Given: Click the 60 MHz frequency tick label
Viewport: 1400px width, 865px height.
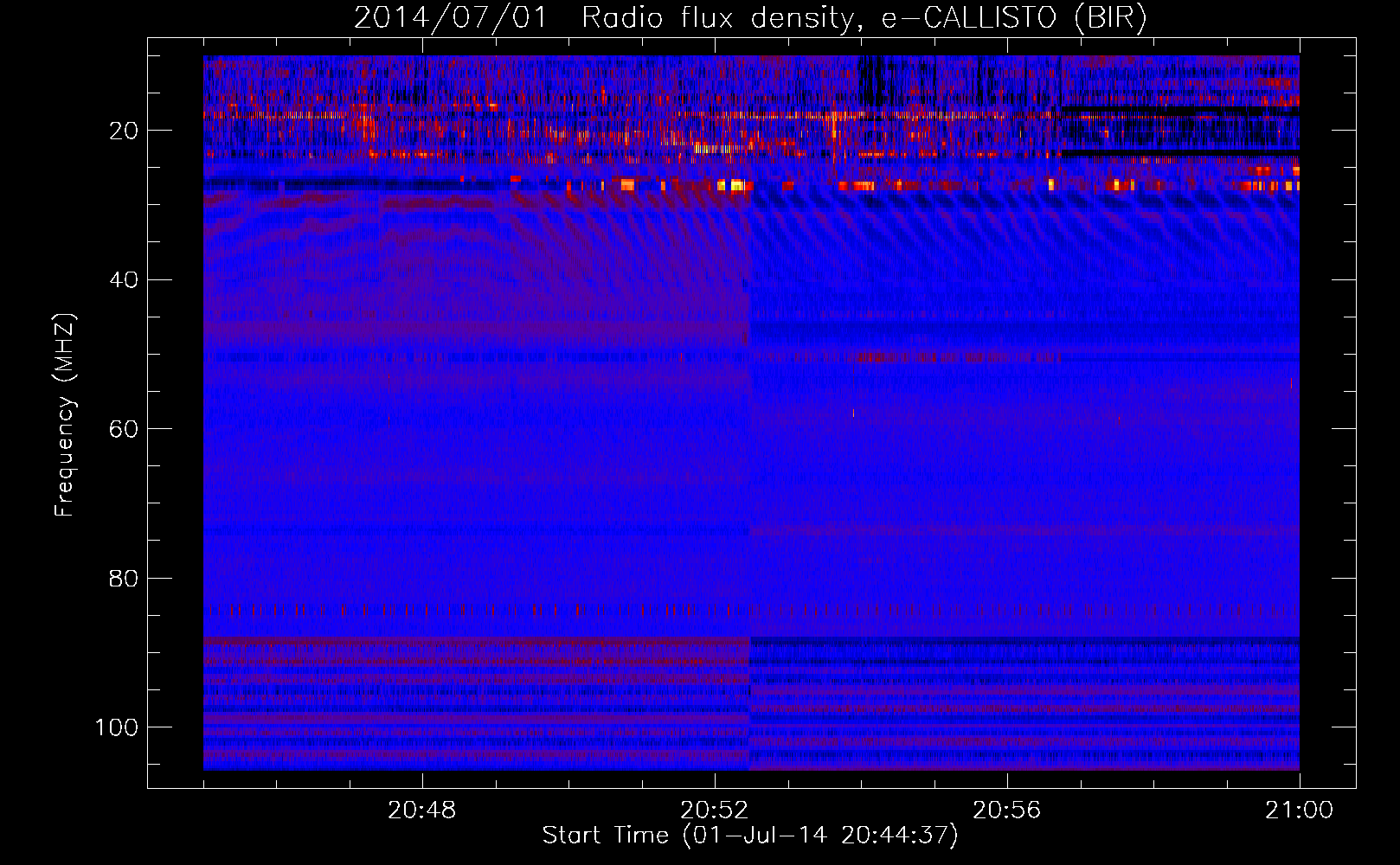Looking at the screenshot, I should tap(124, 429).
